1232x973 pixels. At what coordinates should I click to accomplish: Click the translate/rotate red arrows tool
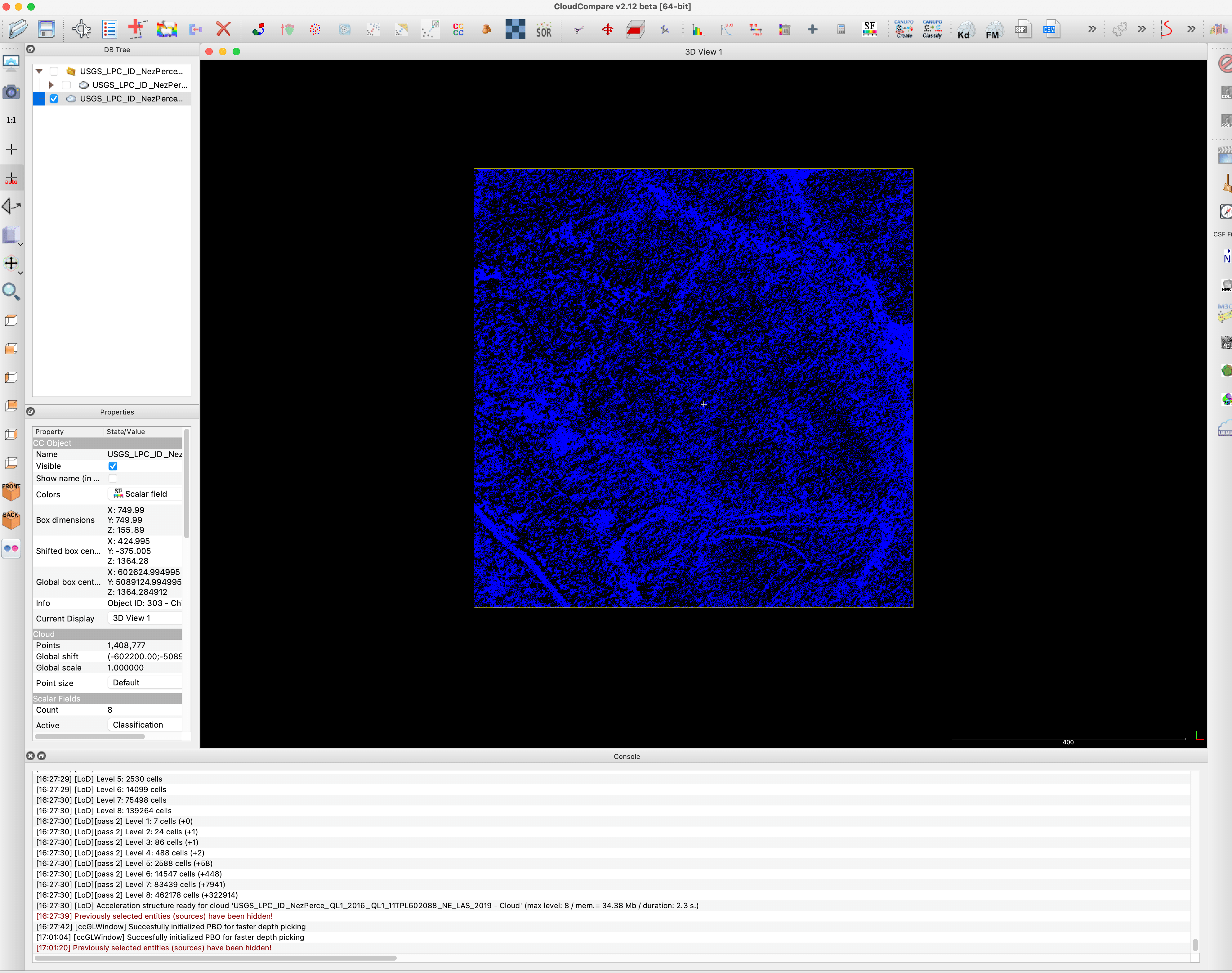[x=607, y=29]
